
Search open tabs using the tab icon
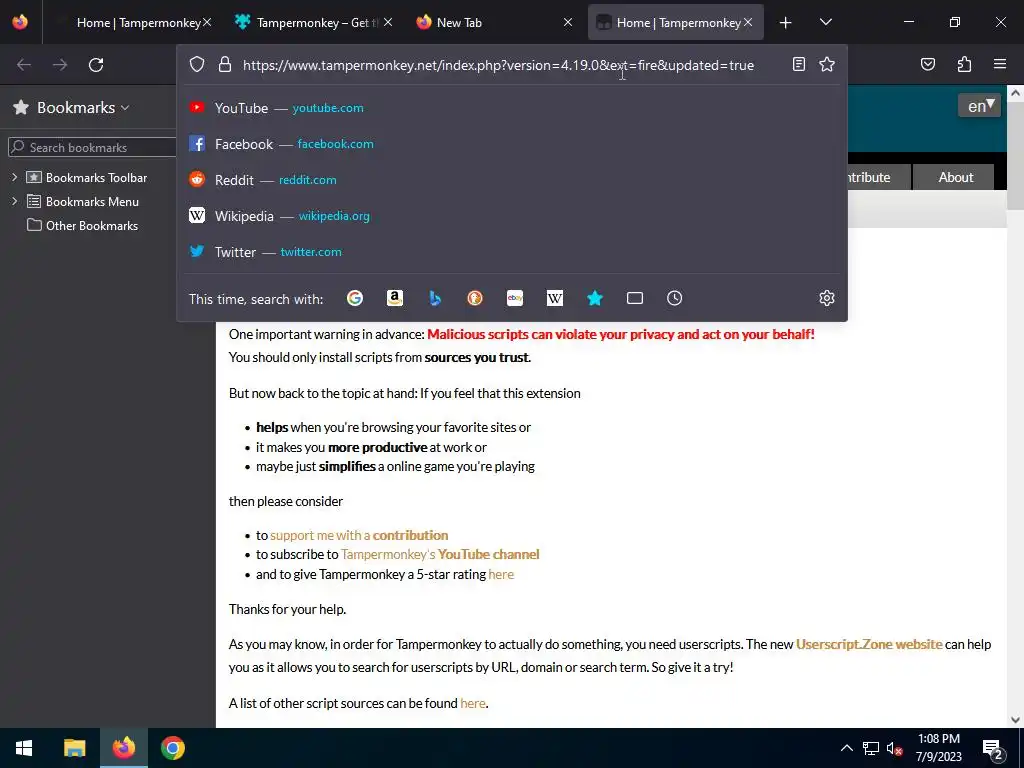click(635, 298)
